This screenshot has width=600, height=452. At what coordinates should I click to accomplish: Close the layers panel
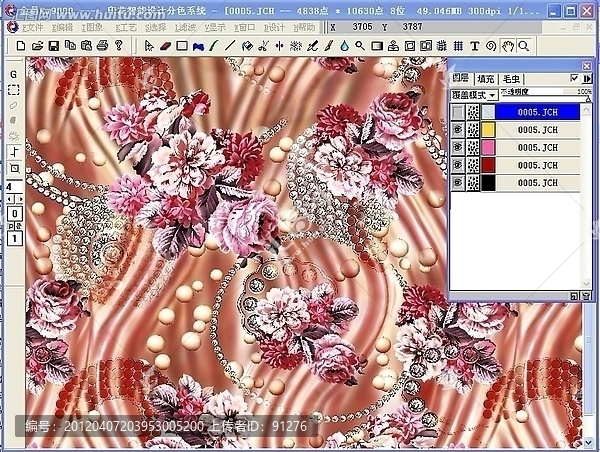pos(587,66)
